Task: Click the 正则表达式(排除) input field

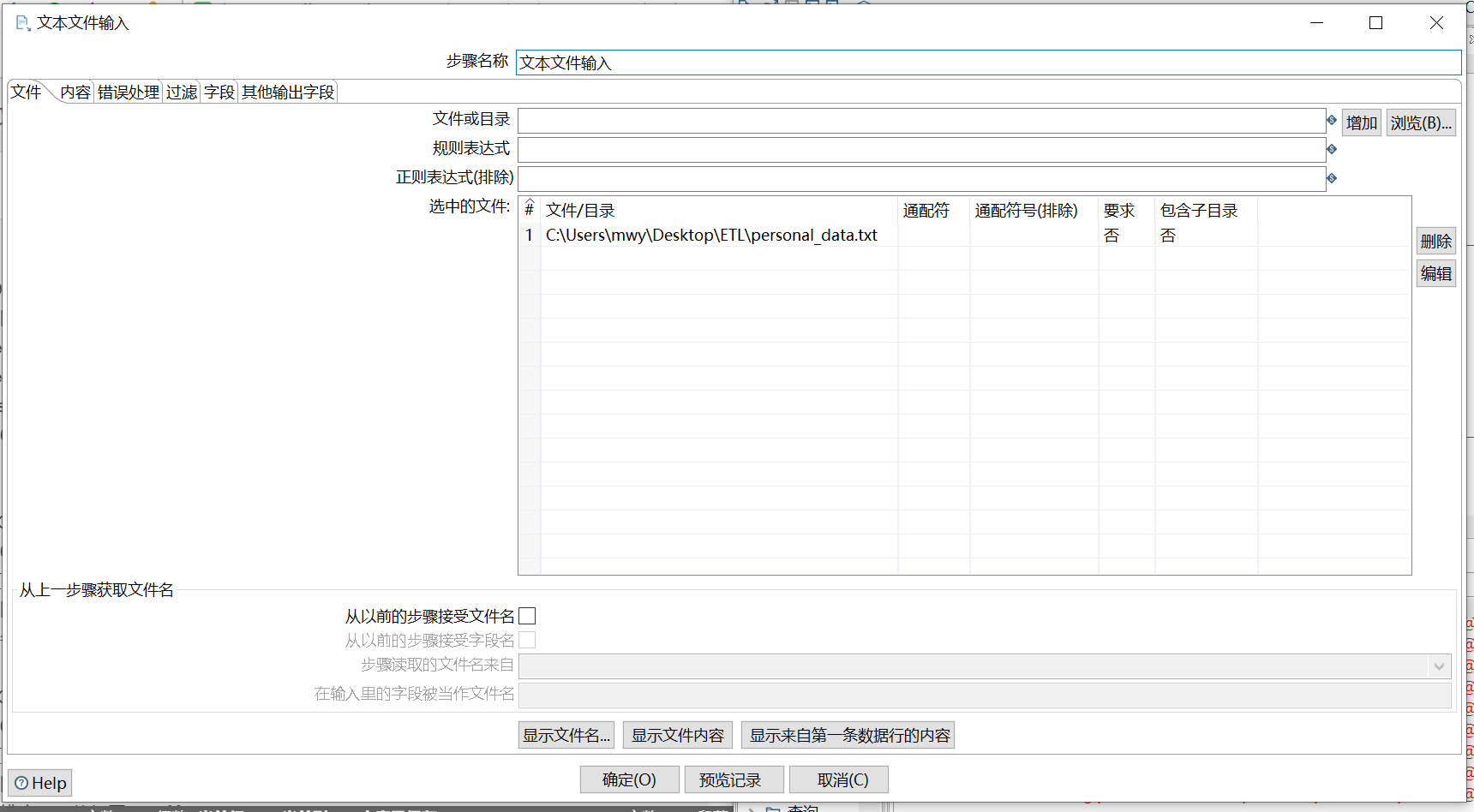Action: coord(921,179)
